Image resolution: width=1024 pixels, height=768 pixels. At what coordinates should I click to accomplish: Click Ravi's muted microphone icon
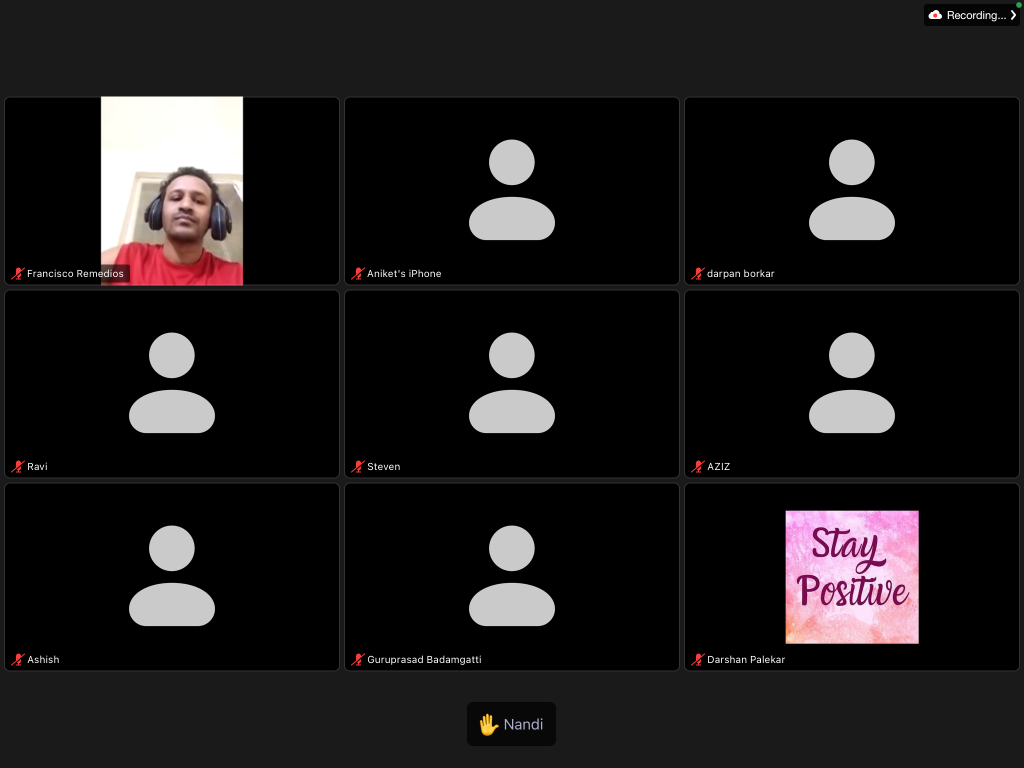(17, 467)
